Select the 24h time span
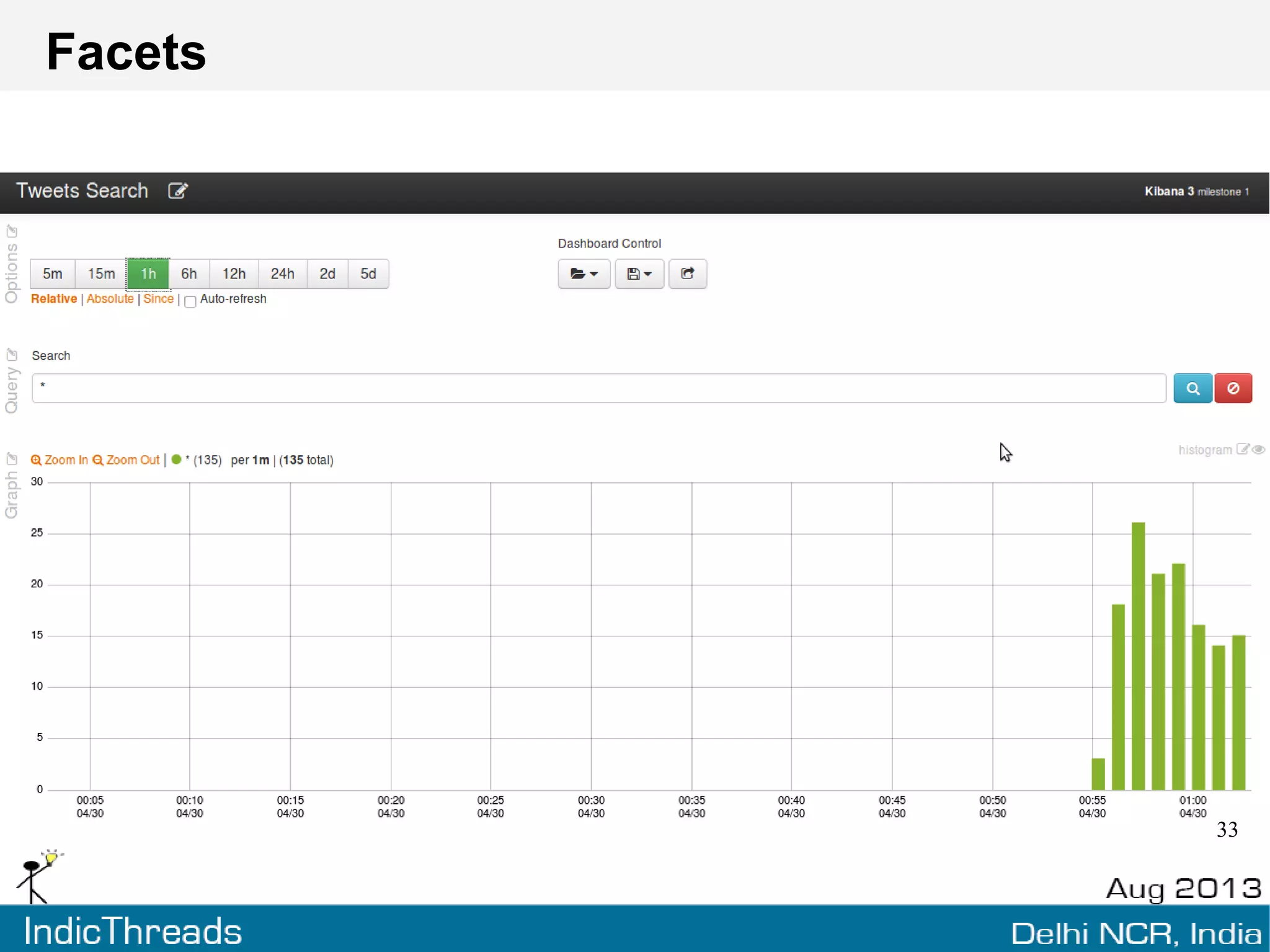Viewport: 1270px width, 952px height. click(282, 274)
